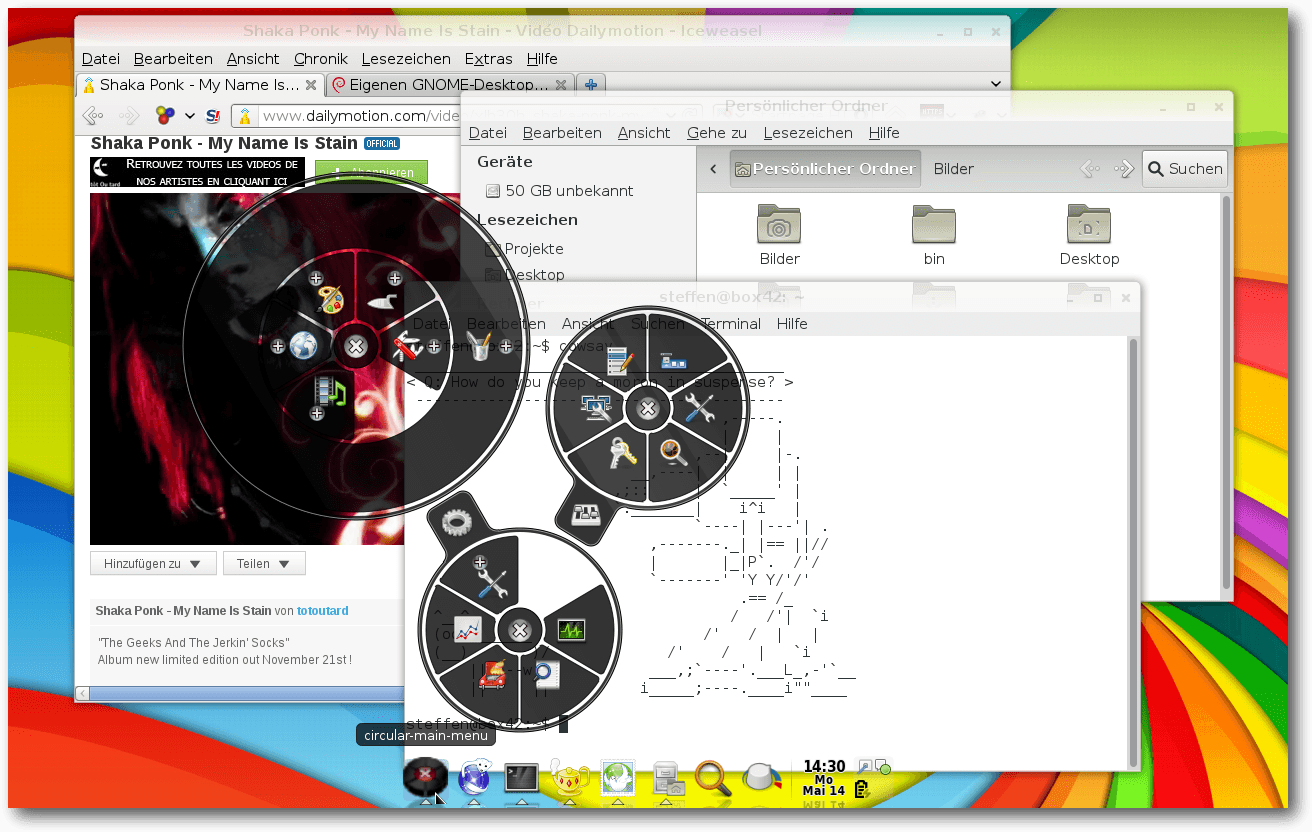This screenshot has height=832, width=1312.
Task: Launch the line-chart statistics item
Action: pos(467,629)
